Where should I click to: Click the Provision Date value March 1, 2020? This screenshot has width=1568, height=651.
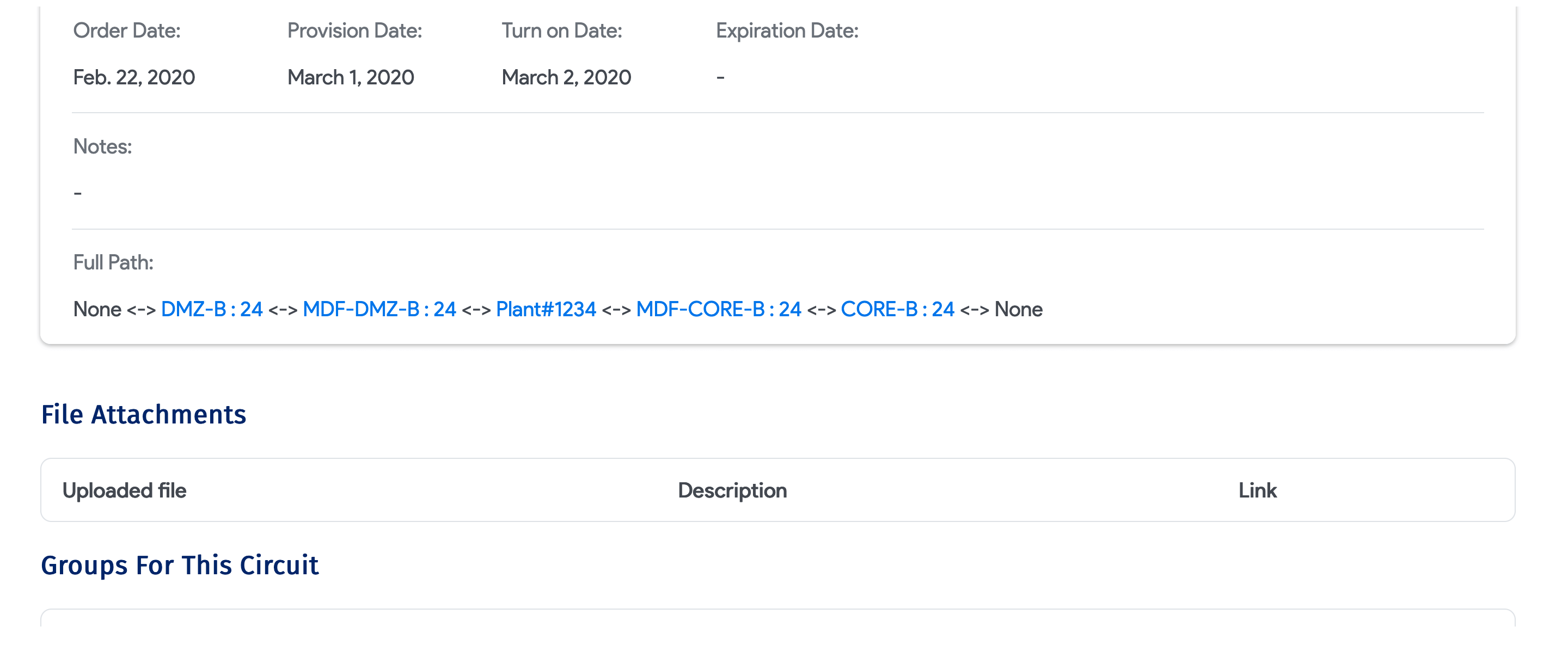coord(351,77)
